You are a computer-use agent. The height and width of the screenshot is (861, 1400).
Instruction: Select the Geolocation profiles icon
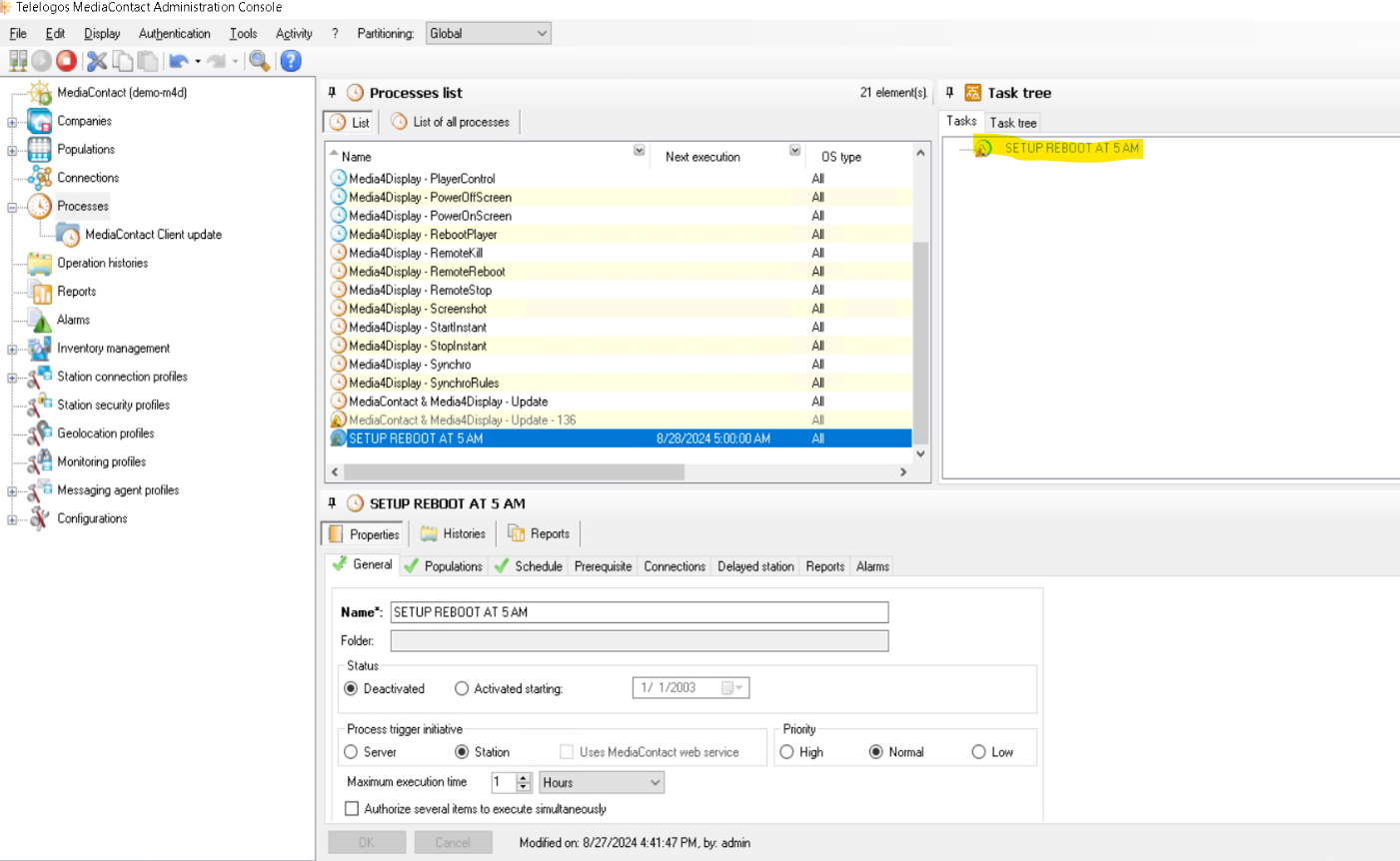pos(39,433)
